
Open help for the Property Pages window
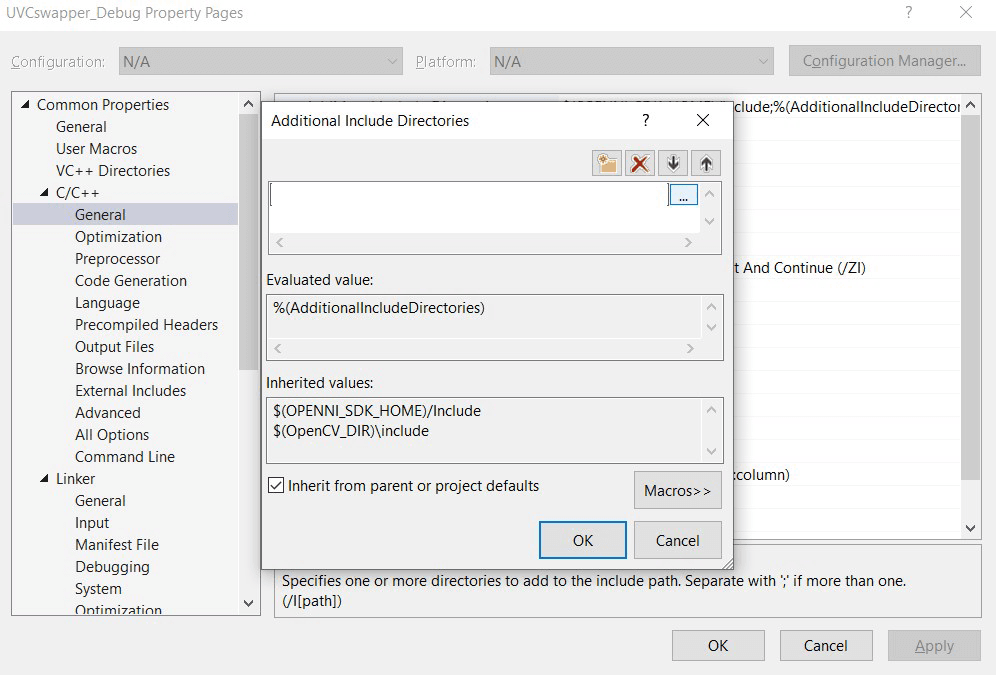coord(909,13)
